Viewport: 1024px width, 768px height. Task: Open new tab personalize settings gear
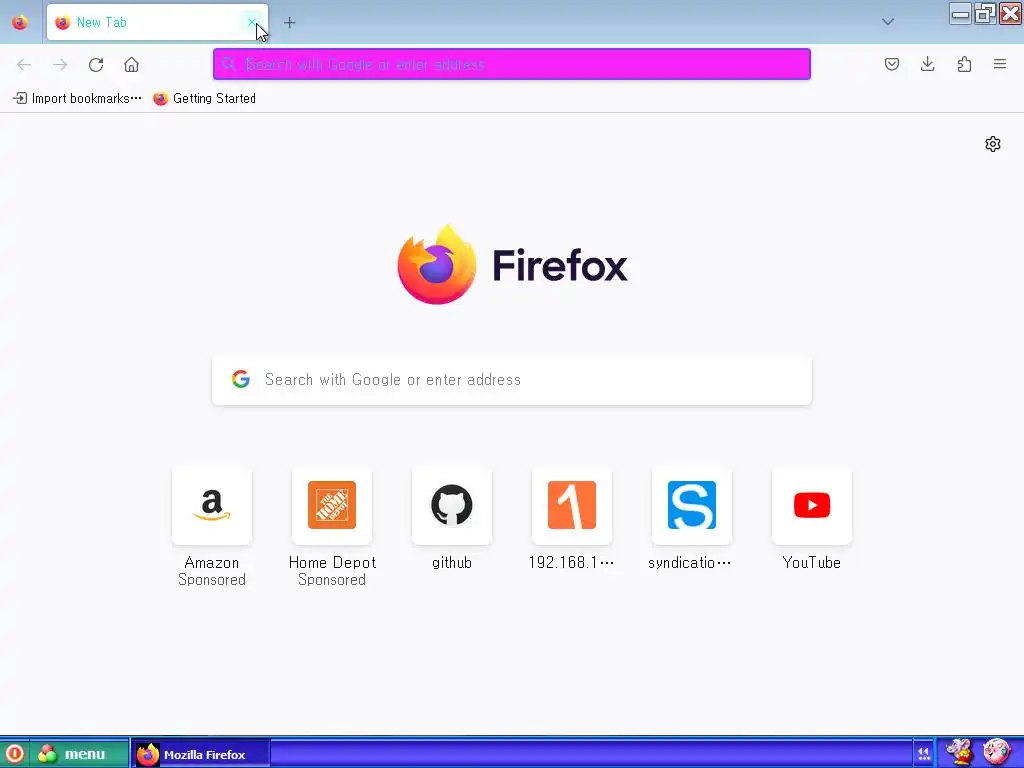(993, 144)
